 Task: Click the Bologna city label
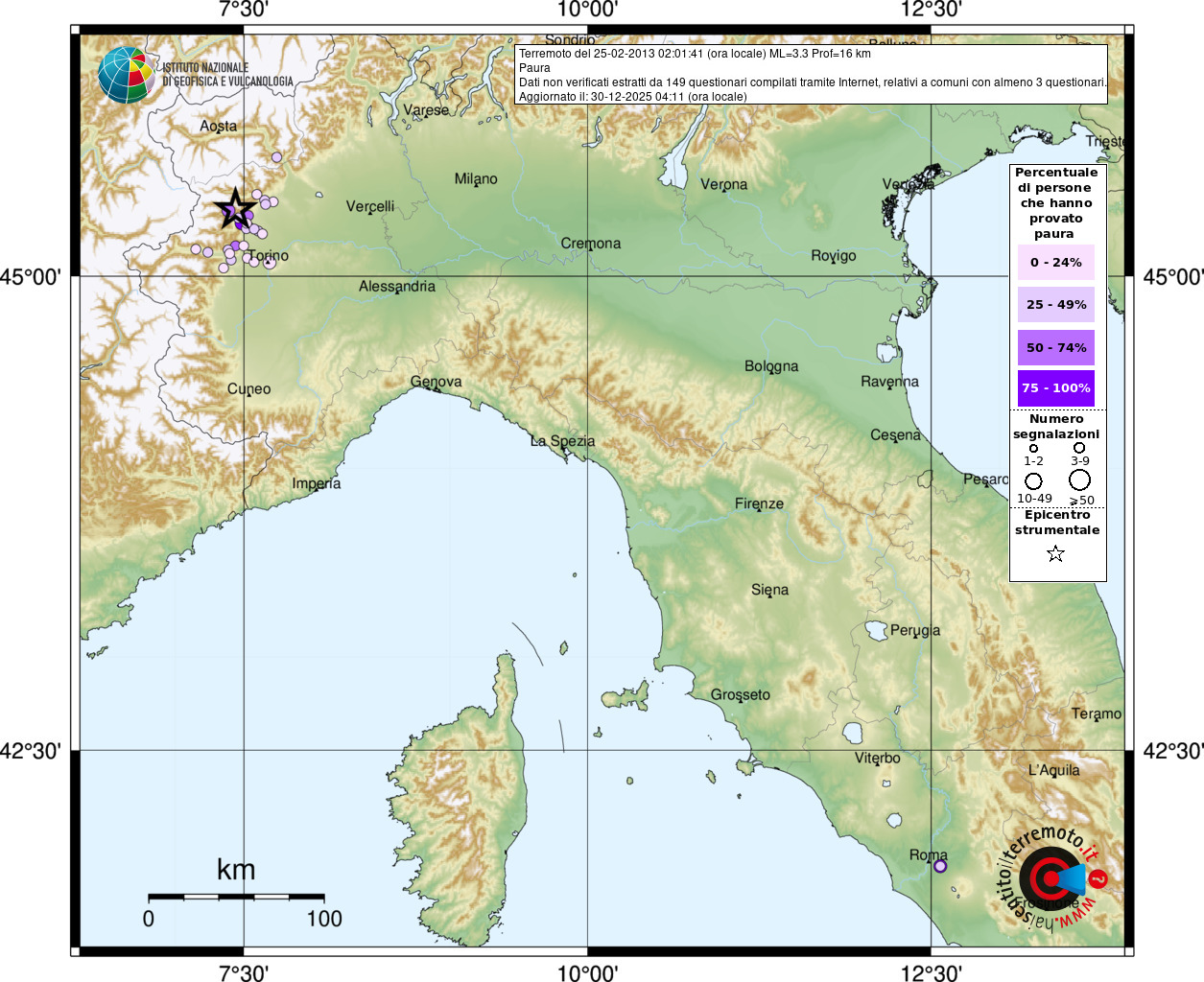771,366
